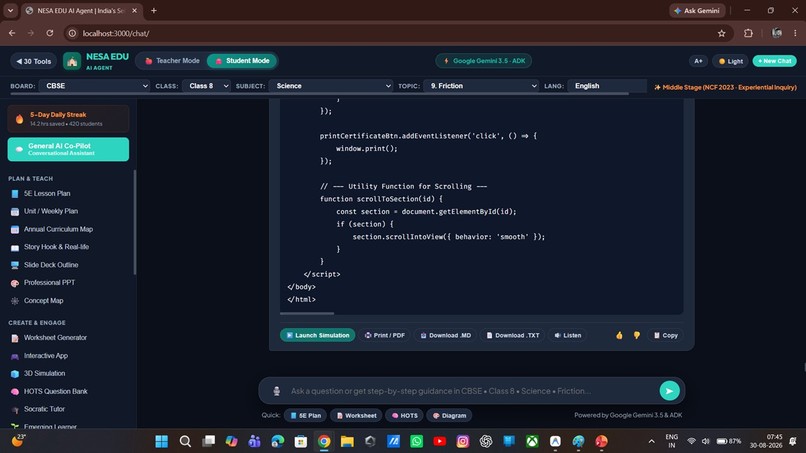
Task: Click Print / PDF button
Action: pos(384,335)
